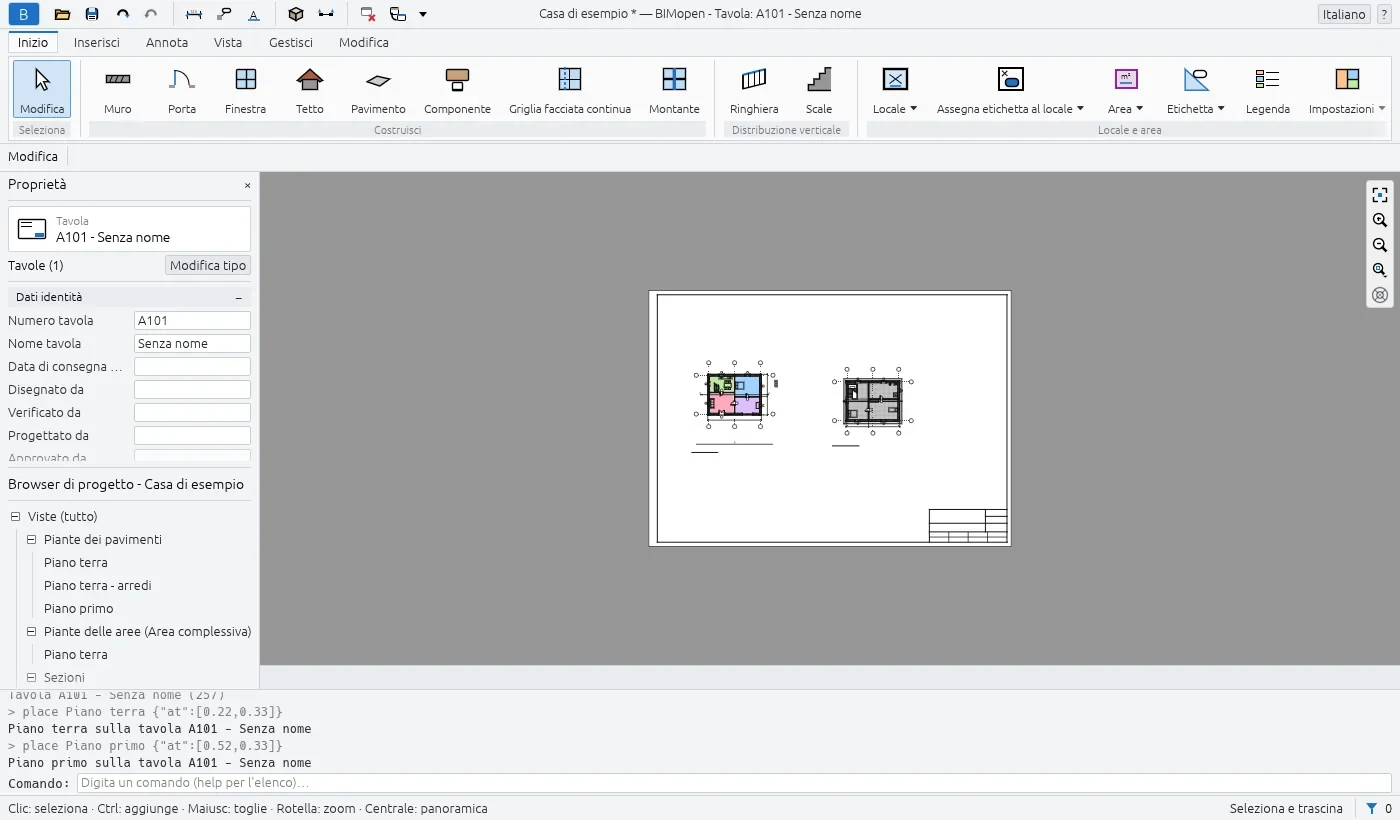Open the help question mark button

[x=1385, y=14]
